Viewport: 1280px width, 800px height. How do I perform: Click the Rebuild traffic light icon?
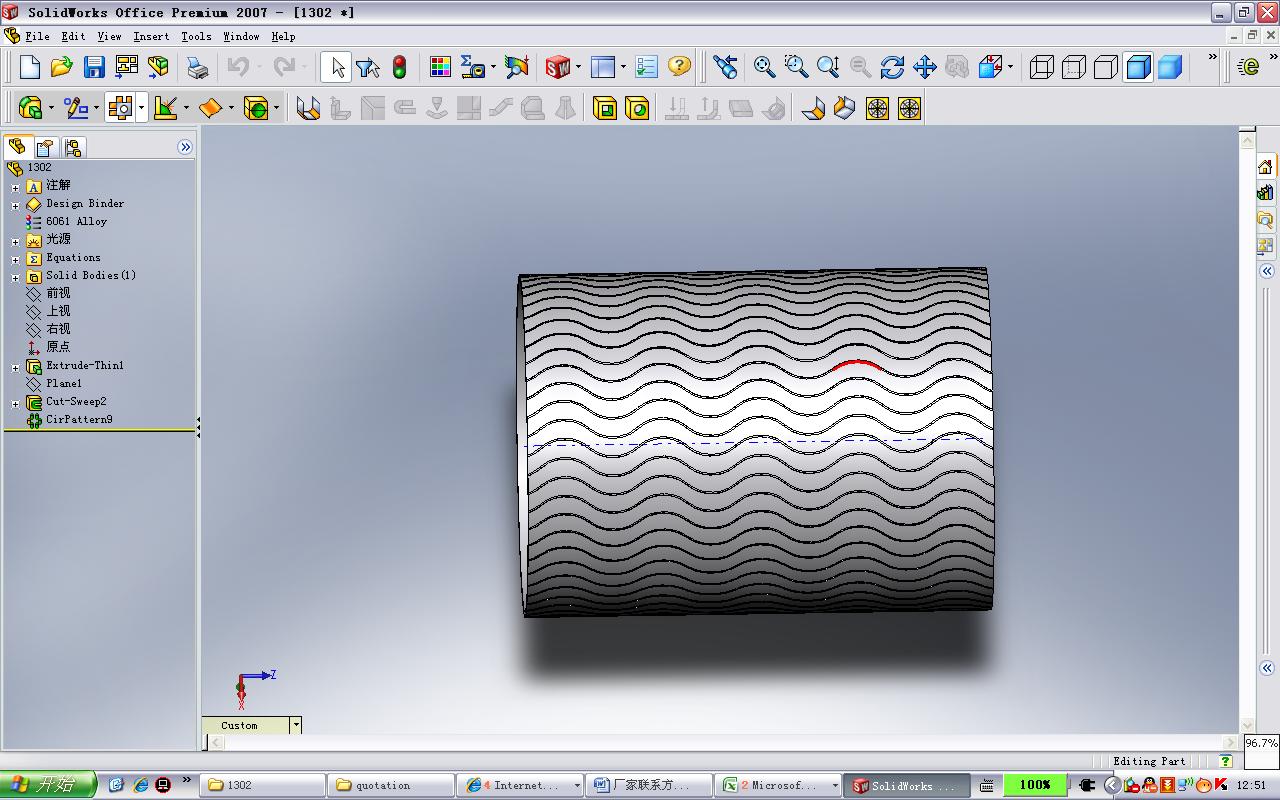point(399,67)
